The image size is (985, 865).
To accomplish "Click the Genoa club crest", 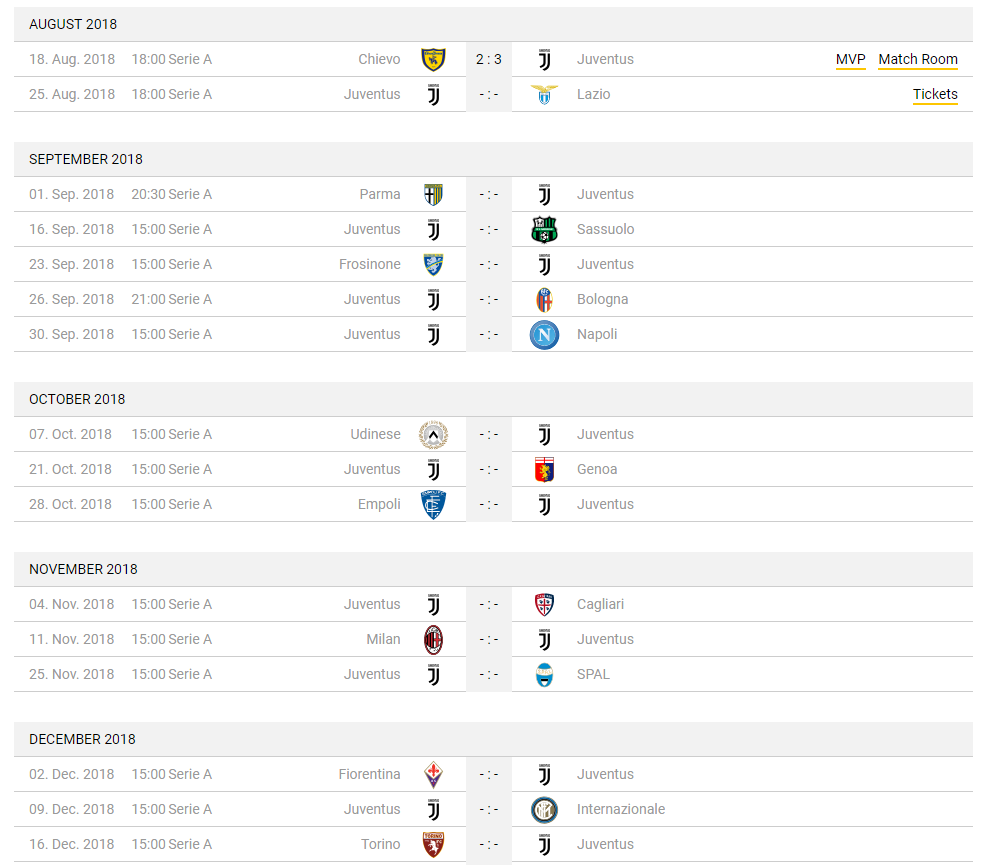I will 544,469.
